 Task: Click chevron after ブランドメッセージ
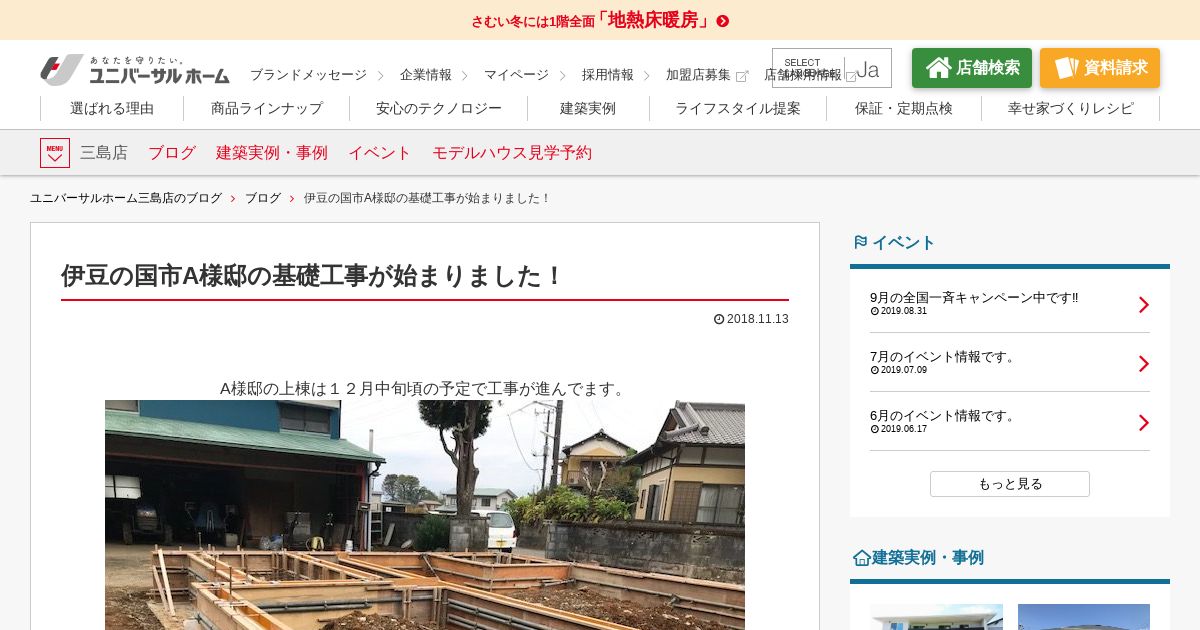pyautogui.click(x=380, y=76)
